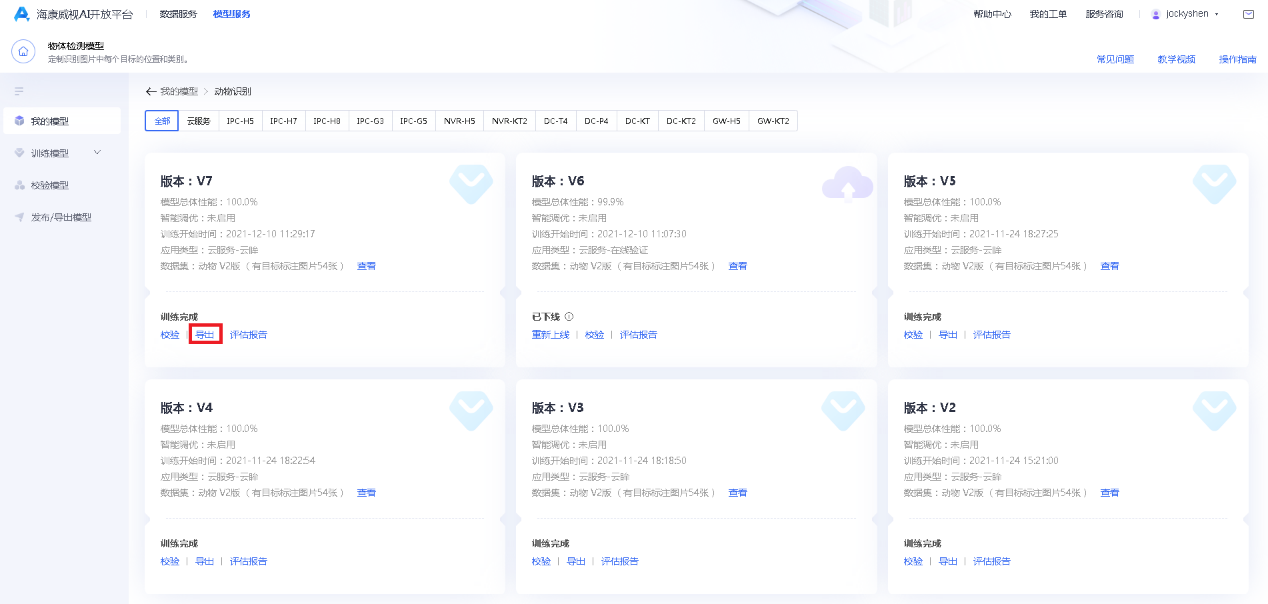Open the message envelope icon top right

pos(1249,14)
